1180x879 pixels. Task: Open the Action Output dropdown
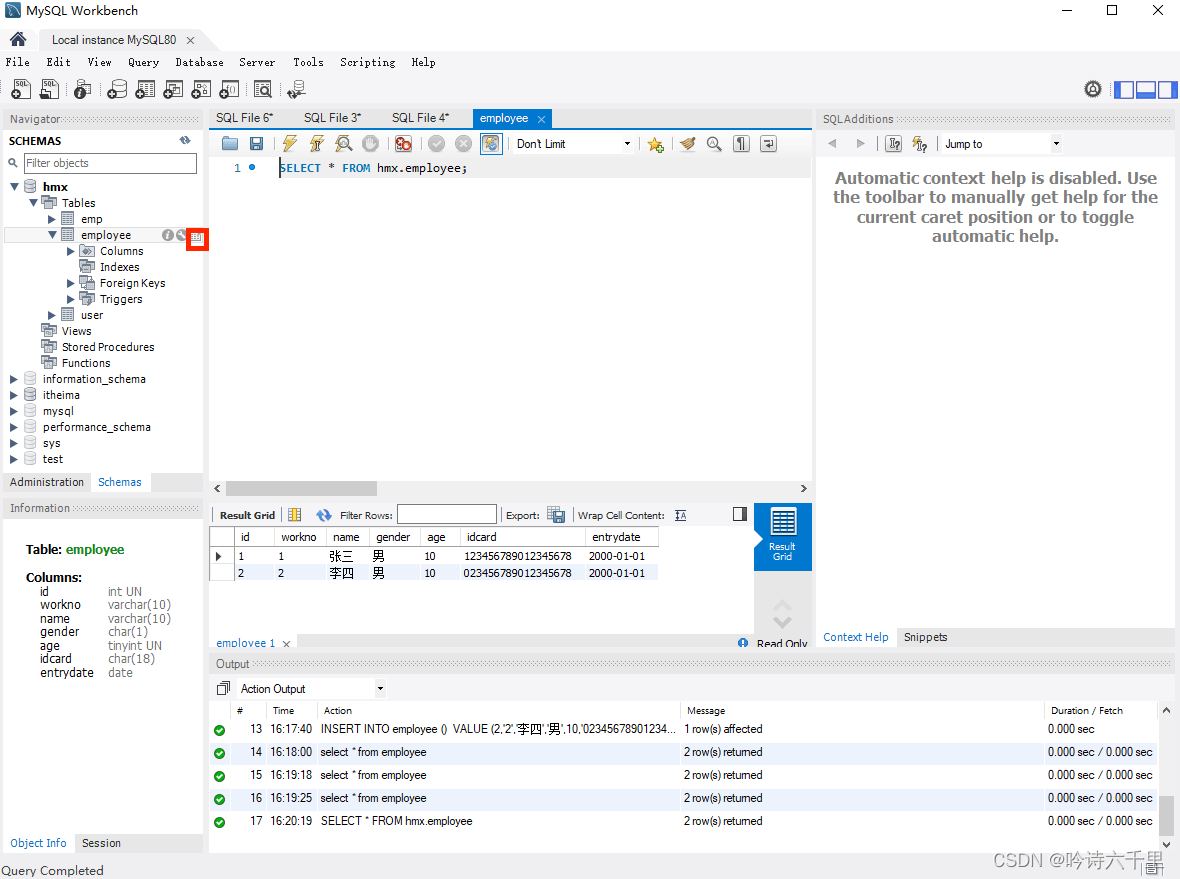380,689
